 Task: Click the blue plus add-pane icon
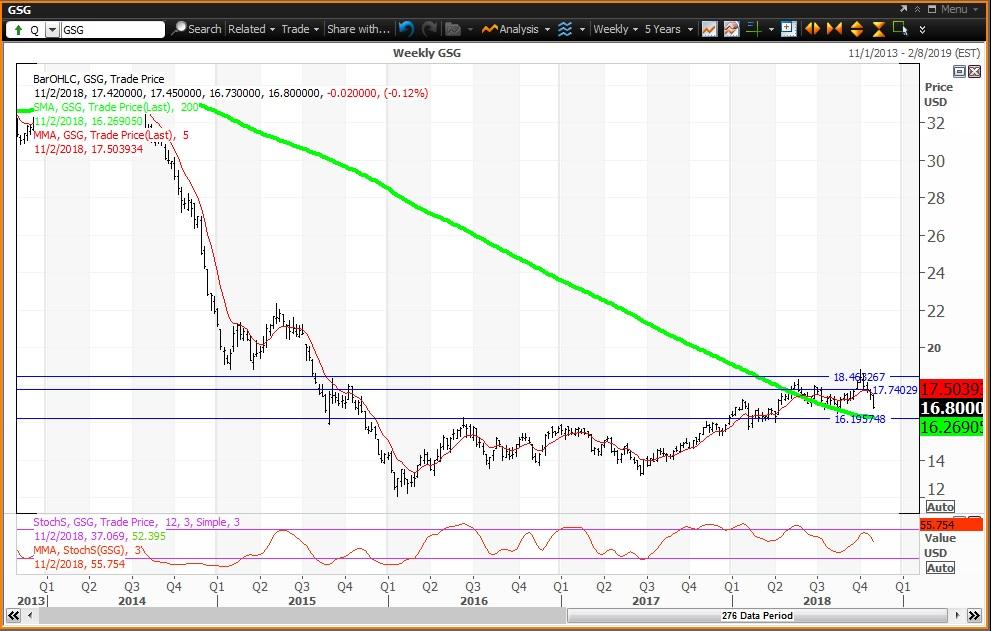click(789, 29)
